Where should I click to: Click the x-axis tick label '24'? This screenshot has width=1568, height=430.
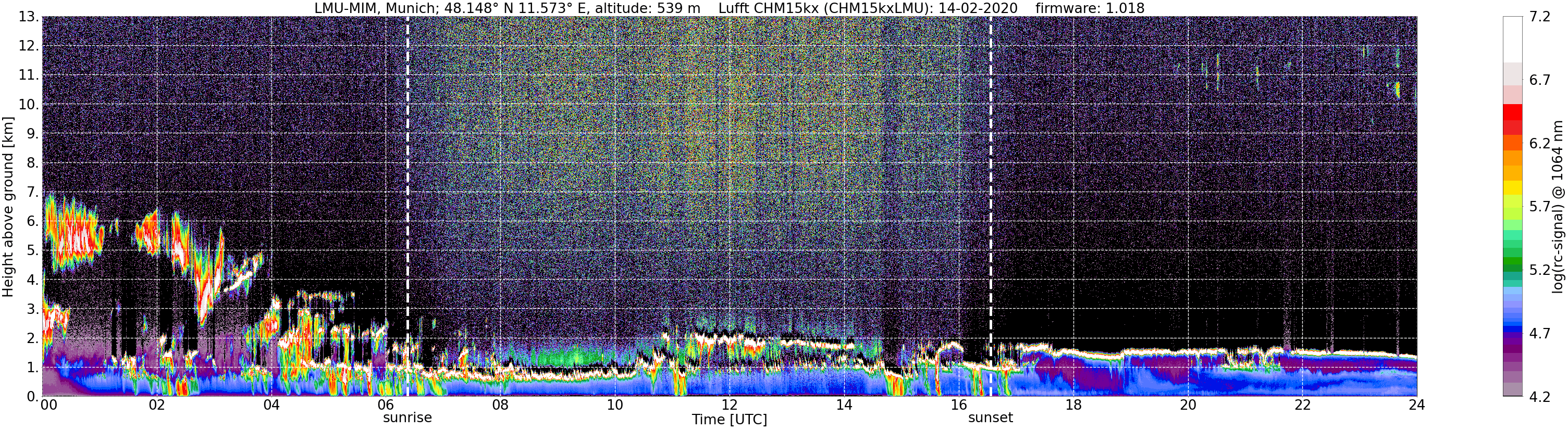tap(1416, 405)
